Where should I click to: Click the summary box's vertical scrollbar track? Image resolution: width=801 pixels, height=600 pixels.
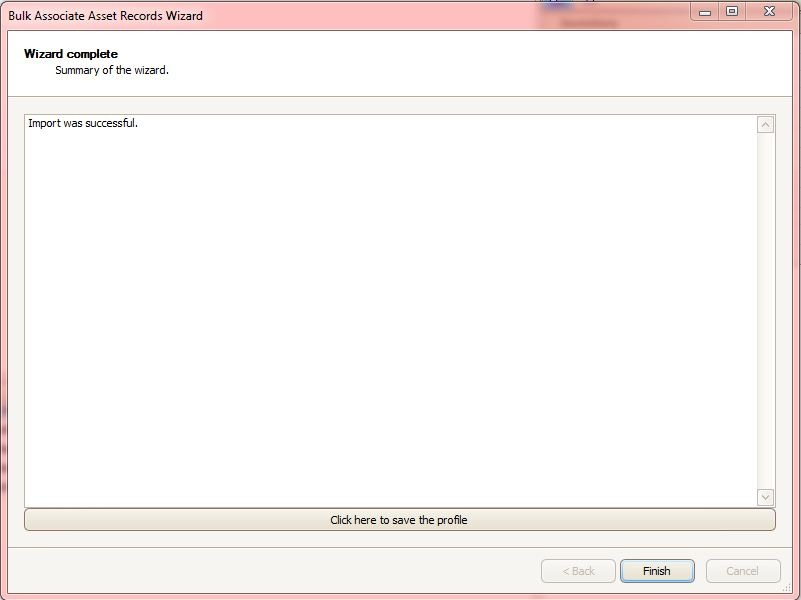tap(765, 310)
